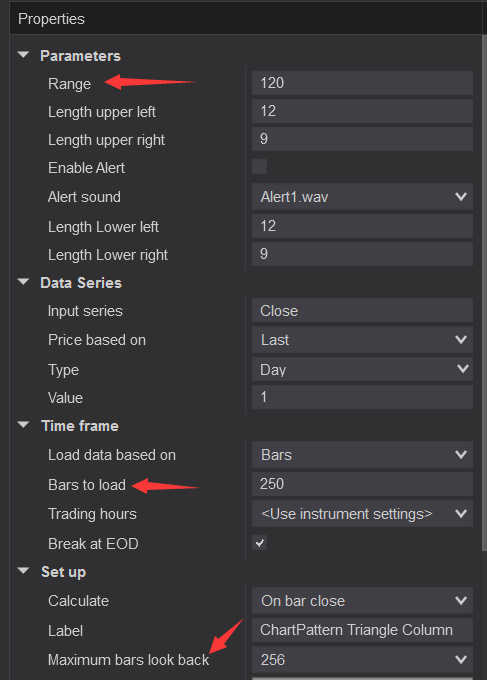Viewport: 487px width, 680px height.
Task: Open the Trading hours dropdown
Action: click(362, 514)
